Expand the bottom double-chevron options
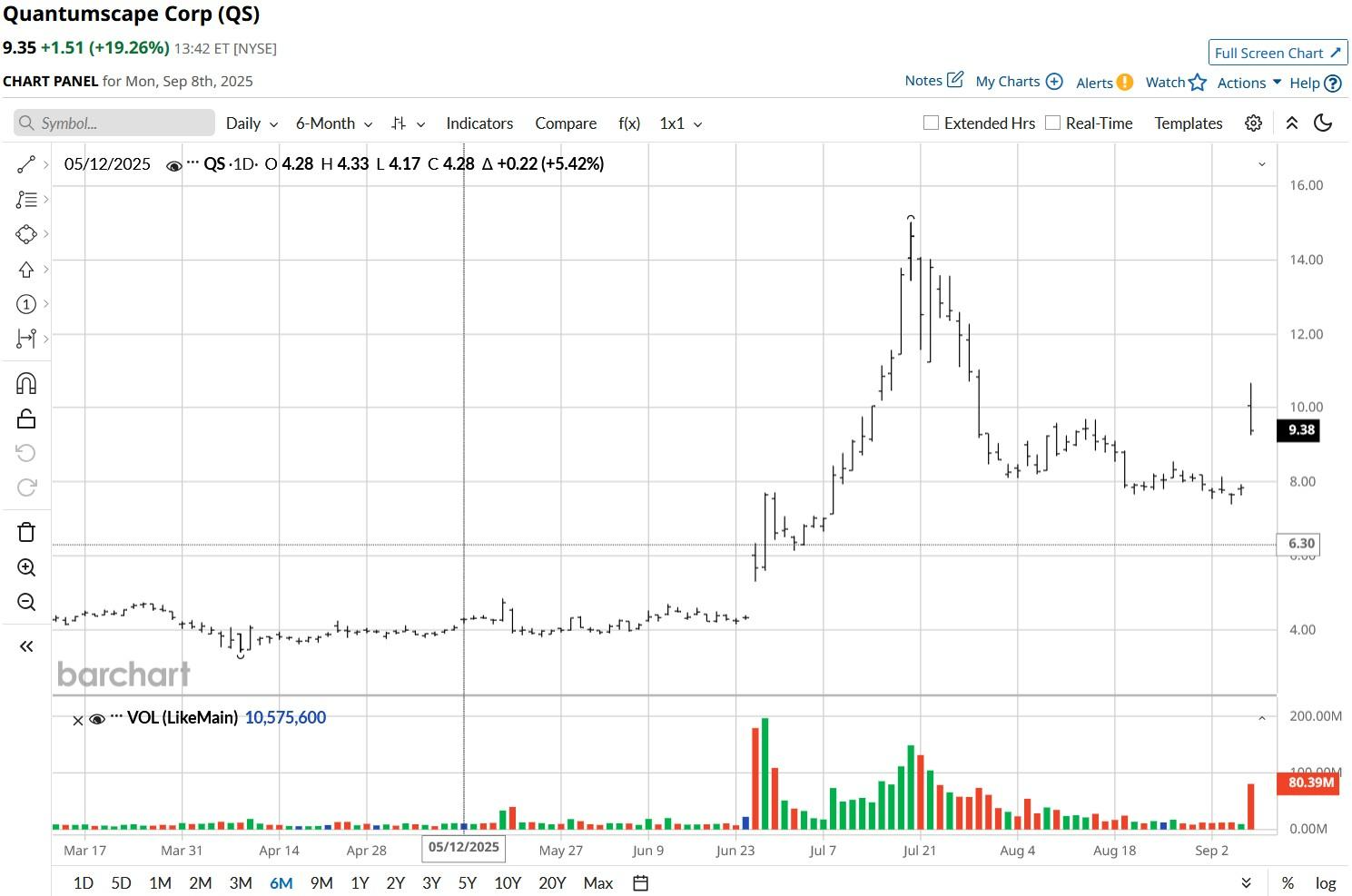The width and height of the screenshot is (1352, 896). pyautogui.click(x=1246, y=883)
